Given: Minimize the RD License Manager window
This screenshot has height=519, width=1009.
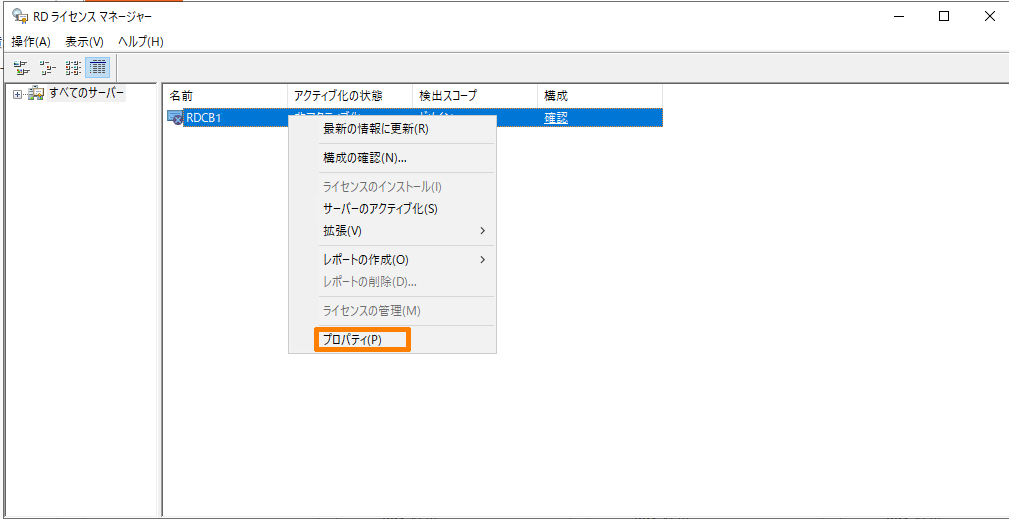Looking at the screenshot, I should pos(897,17).
